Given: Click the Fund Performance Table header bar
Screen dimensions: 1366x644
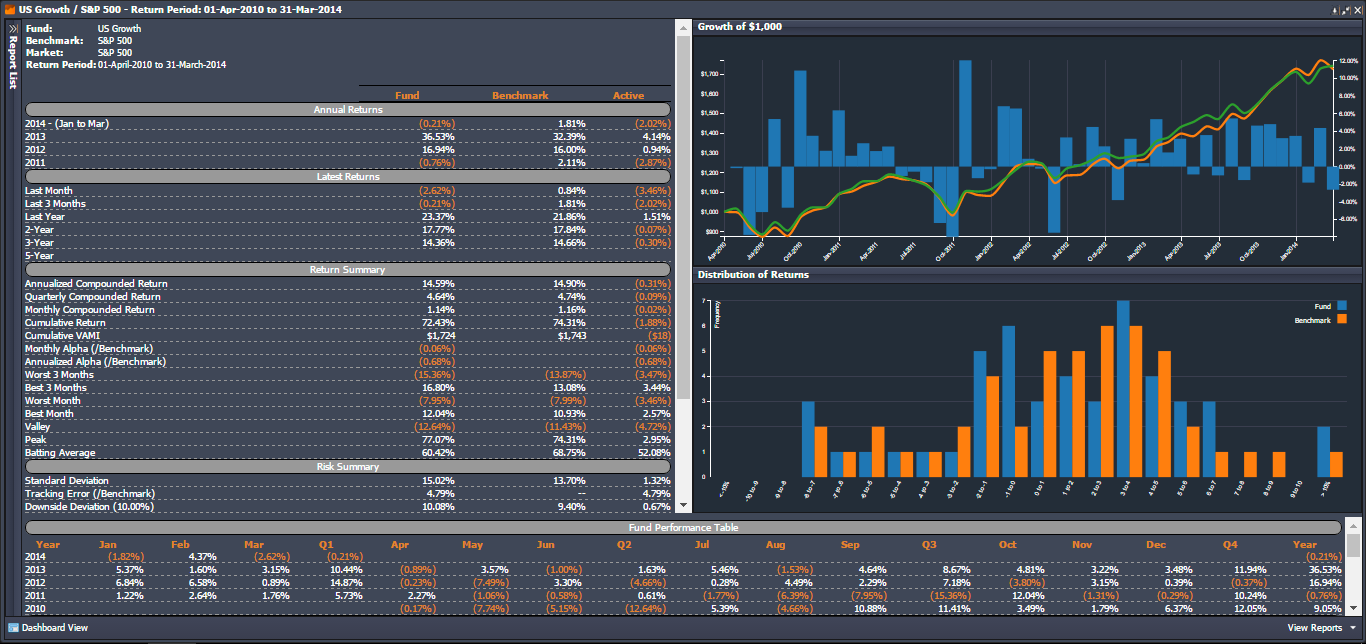Looking at the screenshot, I should 683,526.
